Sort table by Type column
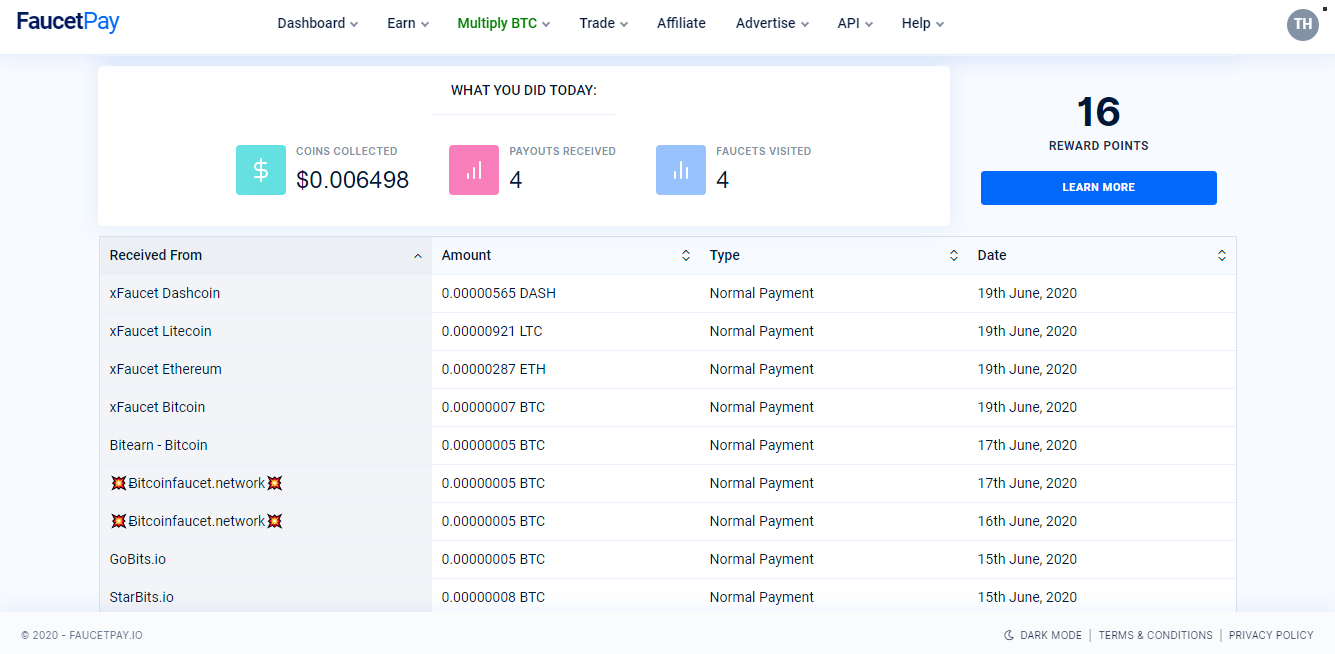The width and height of the screenshot is (1335, 654). click(x=834, y=256)
